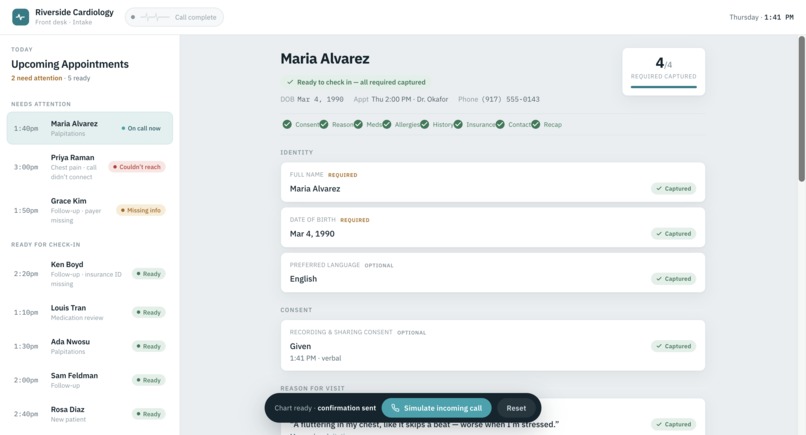Click phone number (917) 555-0143
The height and width of the screenshot is (435, 806).
510,99
